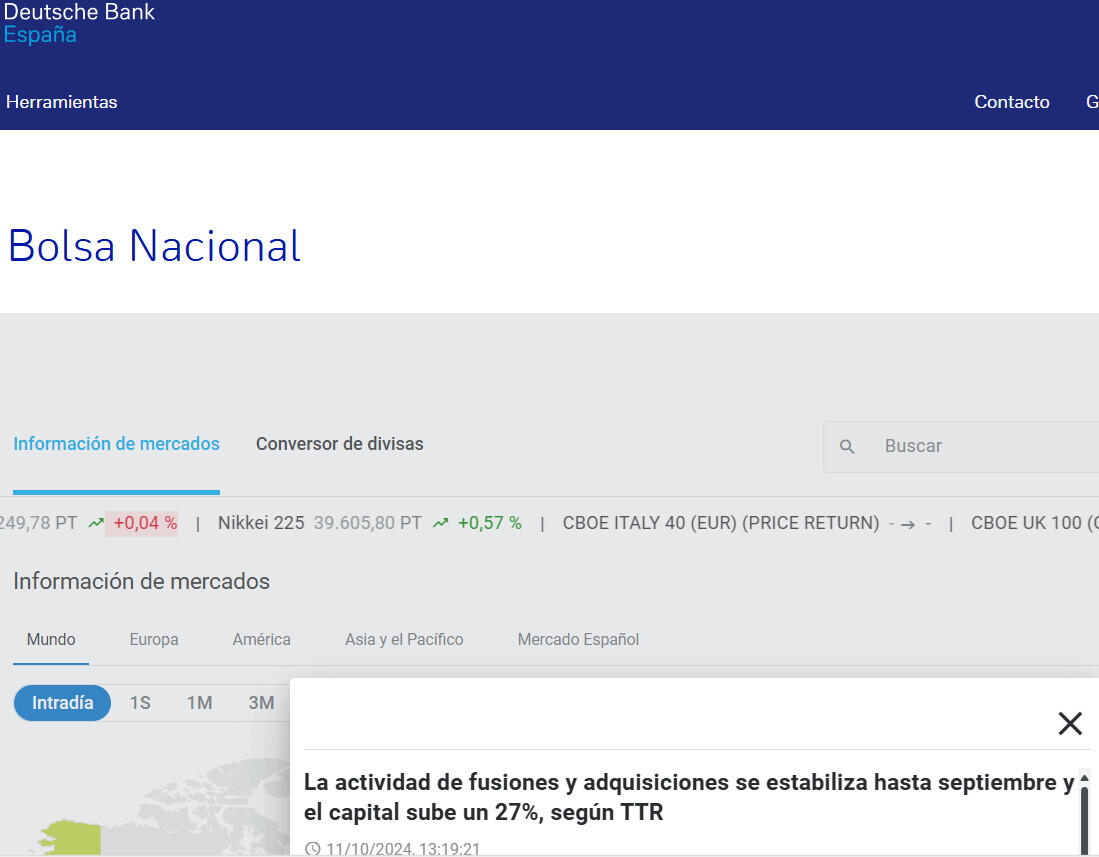The image size is (1099, 857).
Task: Switch chart range to 1S
Action: [x=140, y=703]
